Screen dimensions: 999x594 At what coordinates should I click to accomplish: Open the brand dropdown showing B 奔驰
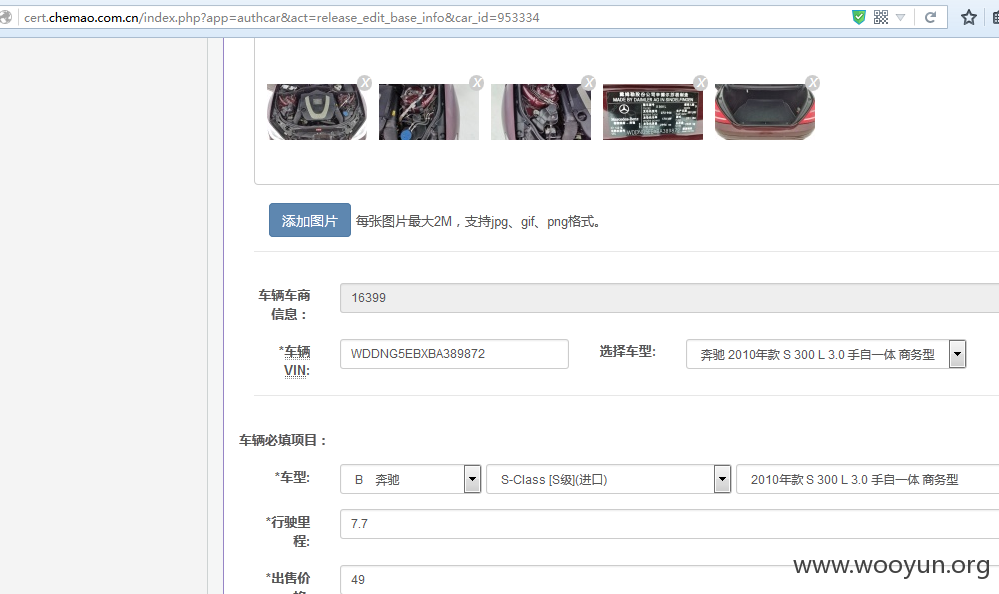coord(410,479)
